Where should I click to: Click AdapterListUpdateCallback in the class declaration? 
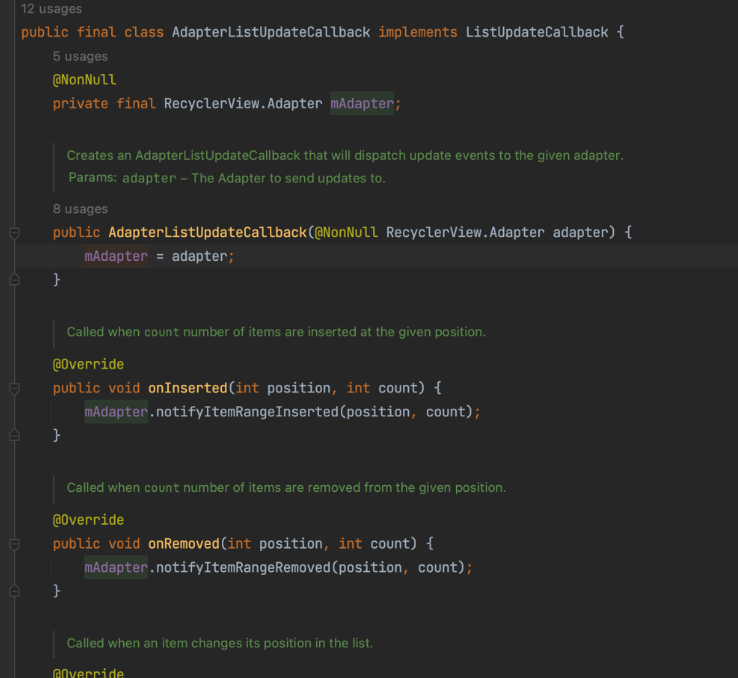click(x=271, y=32)
